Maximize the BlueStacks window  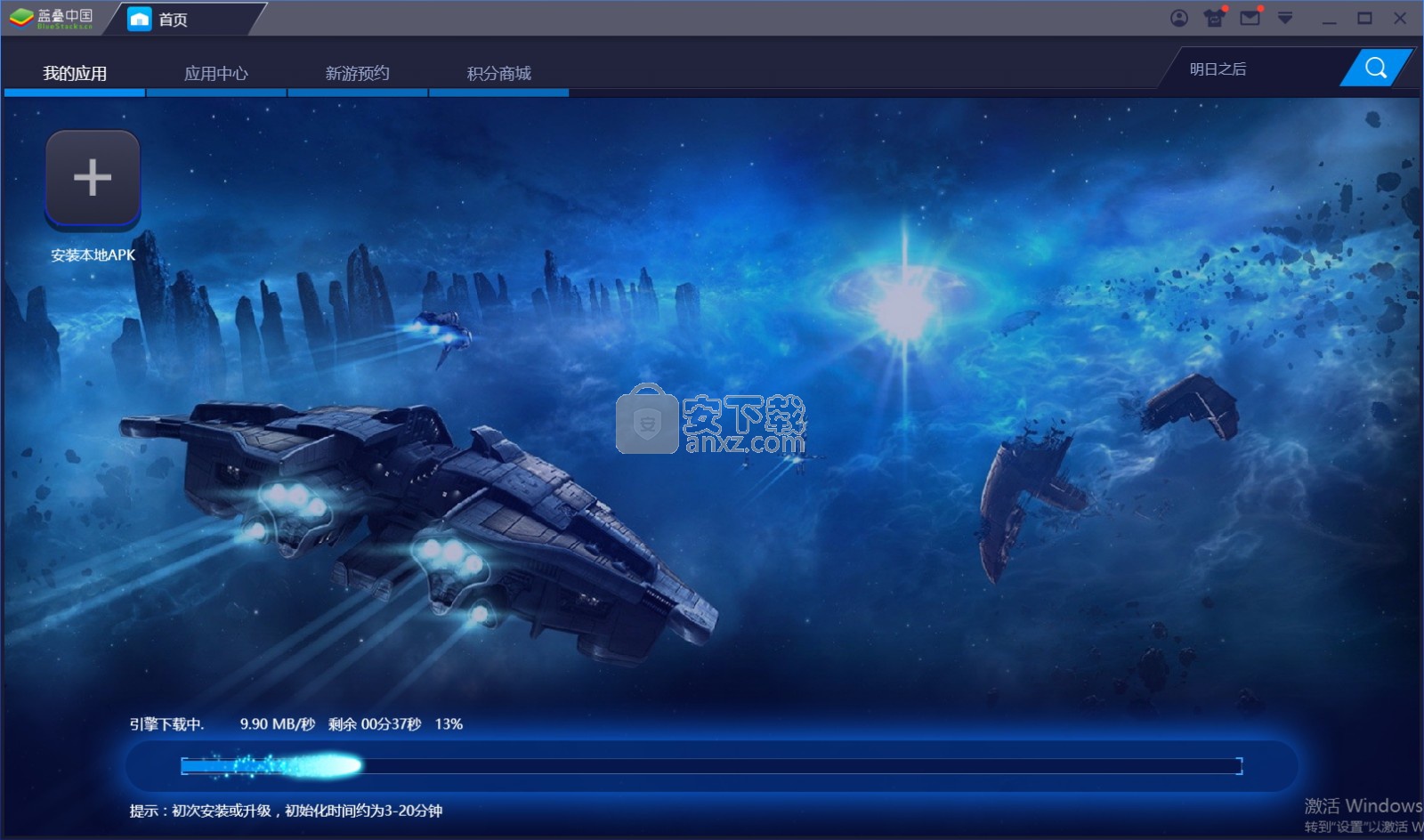pos(1364,19)
